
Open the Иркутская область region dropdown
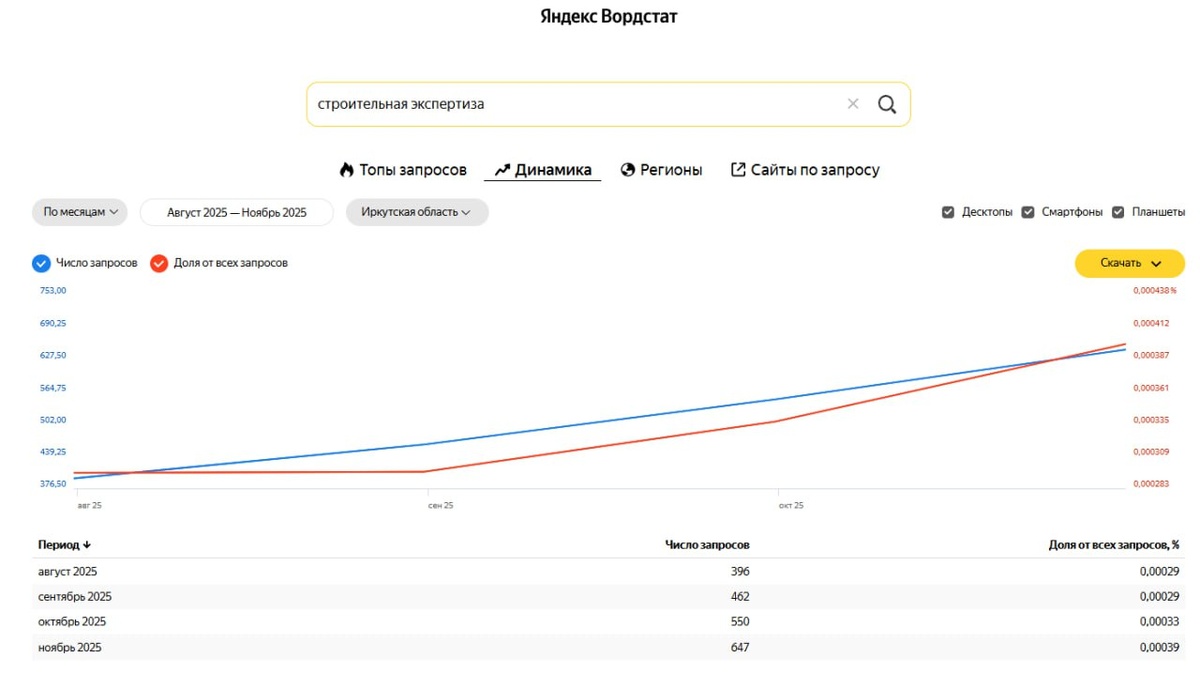click(x=417, y=212)
